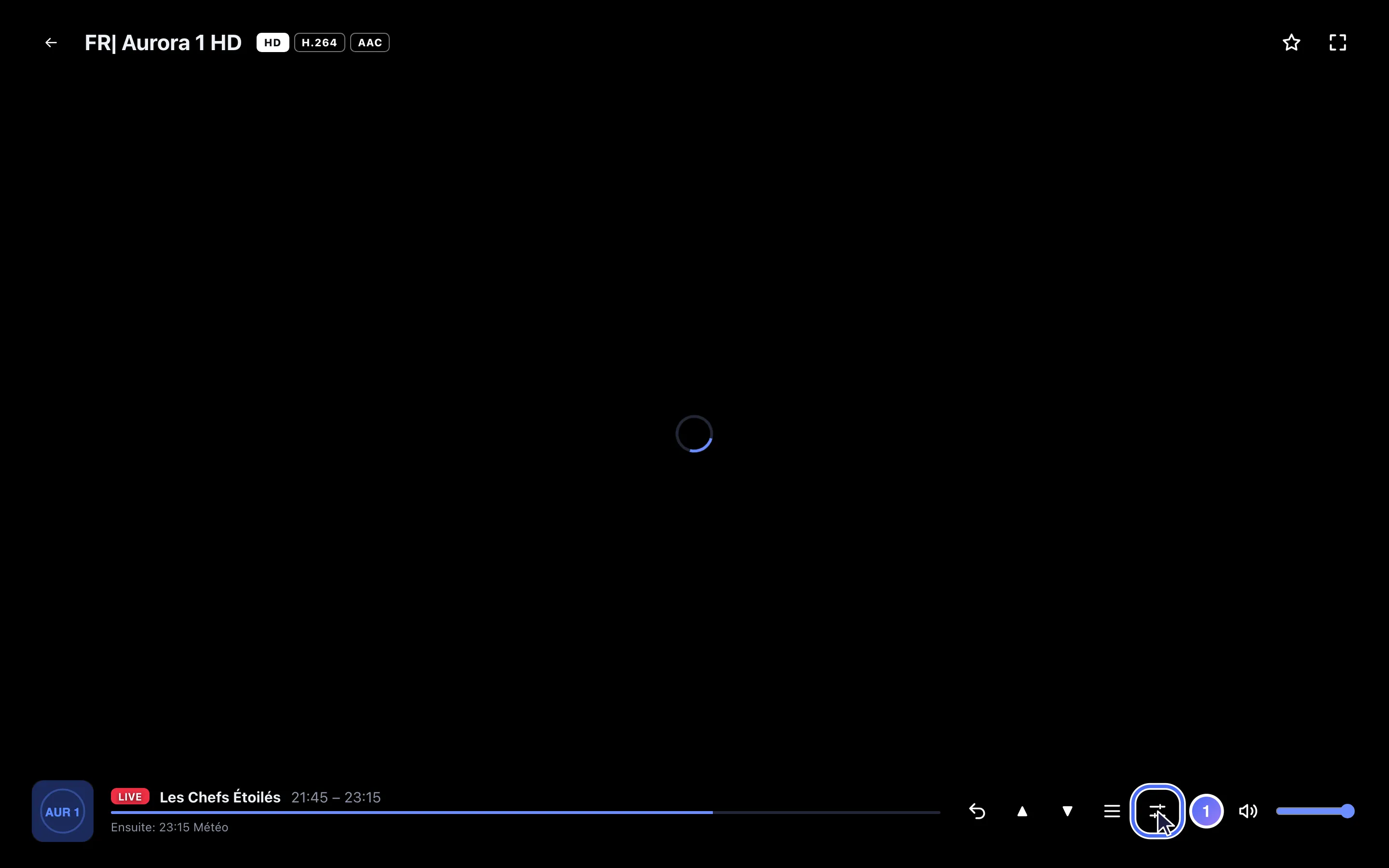
Task: Return to previous channel using undo arrow
Action: (977, 811)
